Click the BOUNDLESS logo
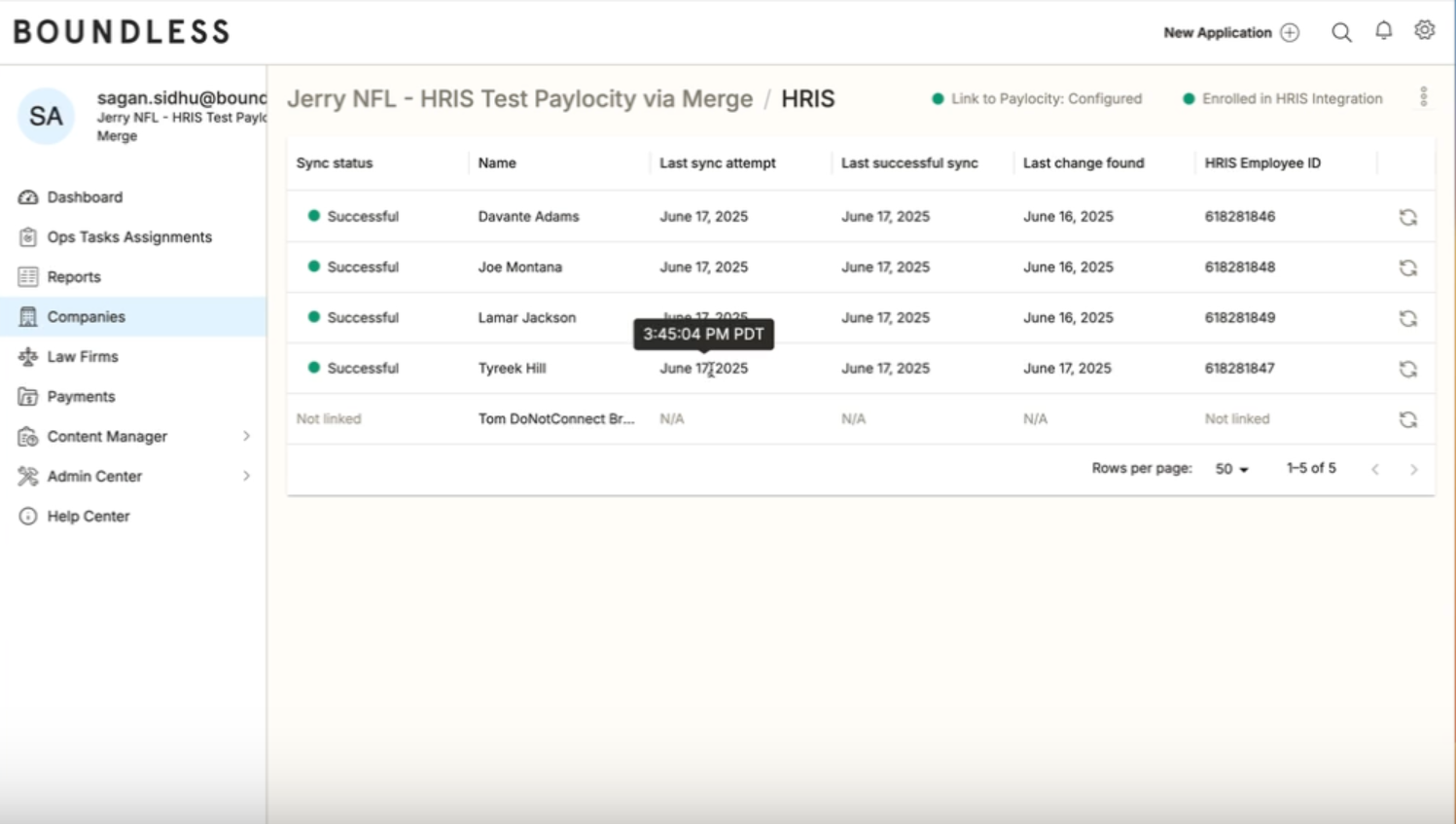The width and height of the screenshot is (1456, 824). [x=122, y=32]
